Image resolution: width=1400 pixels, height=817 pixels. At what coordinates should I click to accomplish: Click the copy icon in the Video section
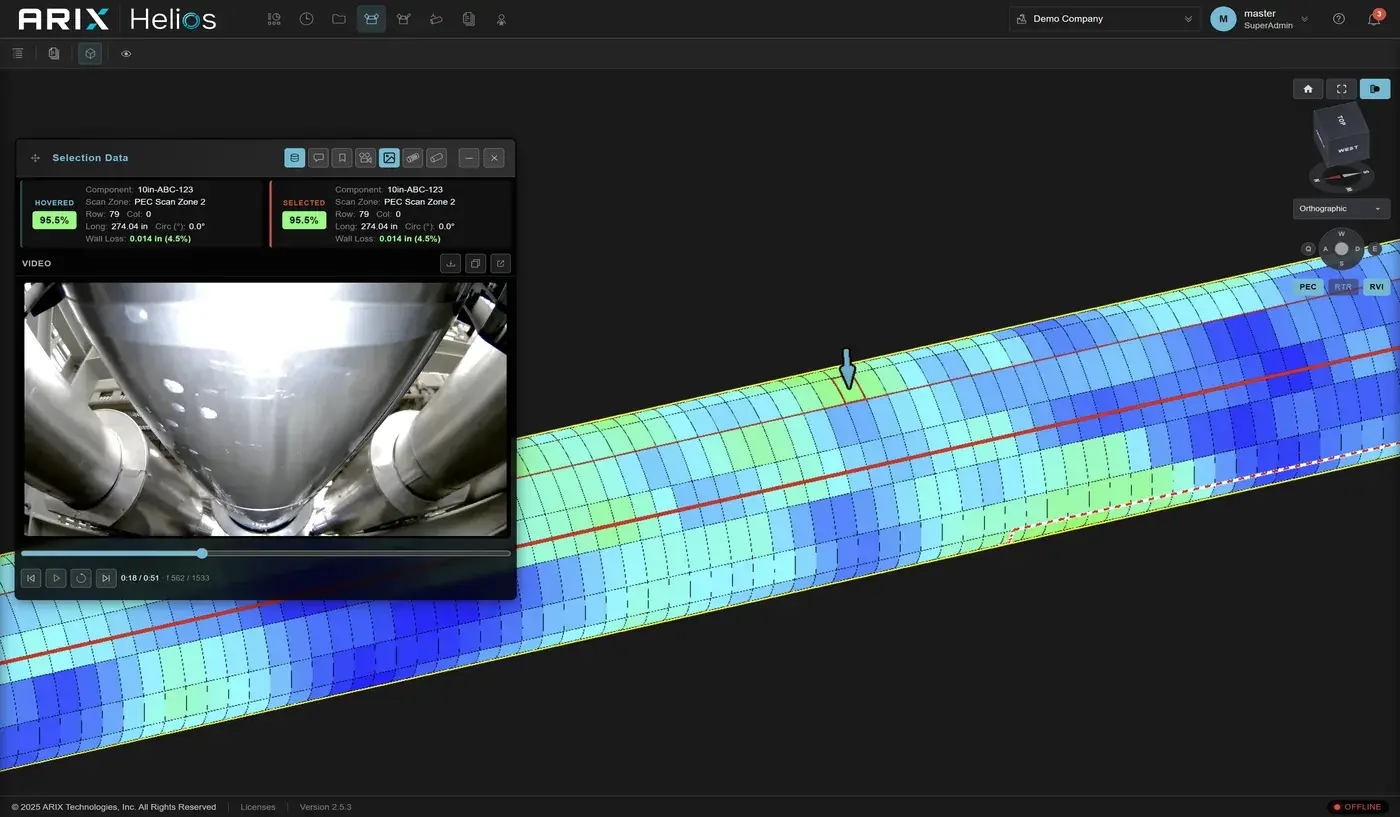476,264
